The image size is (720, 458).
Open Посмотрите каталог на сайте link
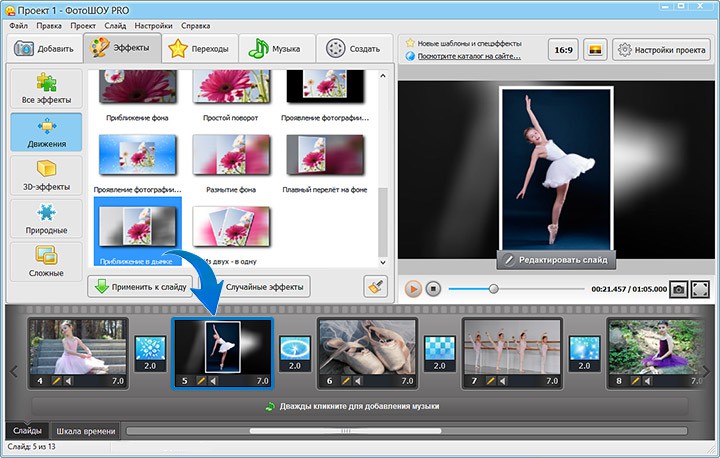[x=476, y=56]
